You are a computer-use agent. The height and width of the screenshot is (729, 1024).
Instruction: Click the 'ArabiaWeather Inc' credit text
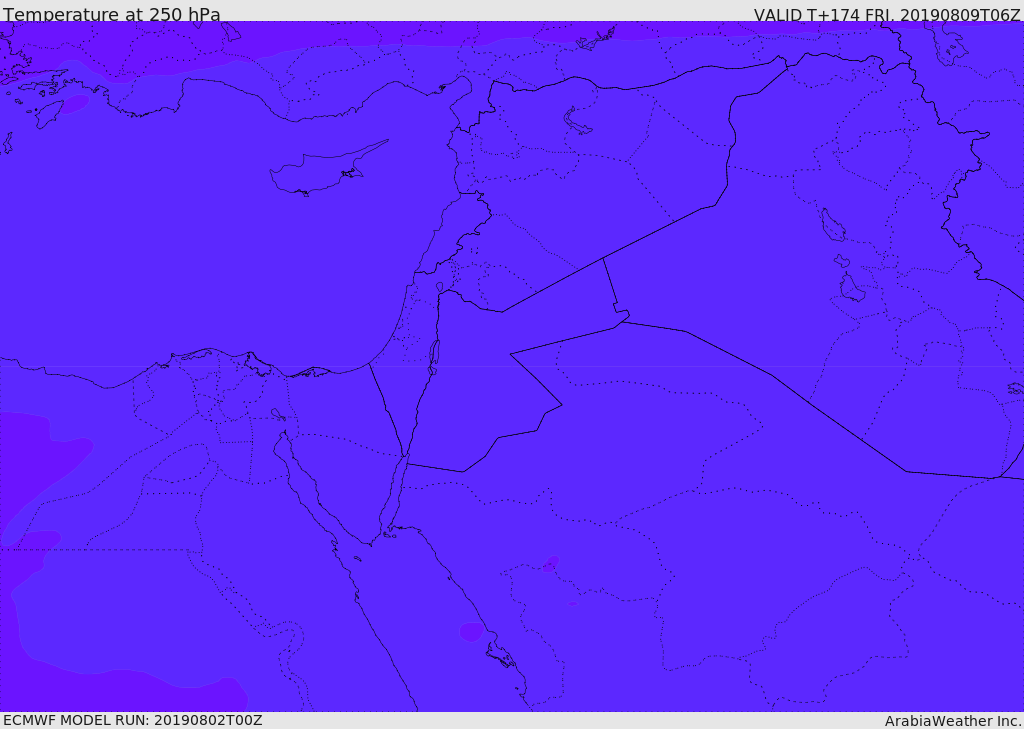(x=952, y=721)
